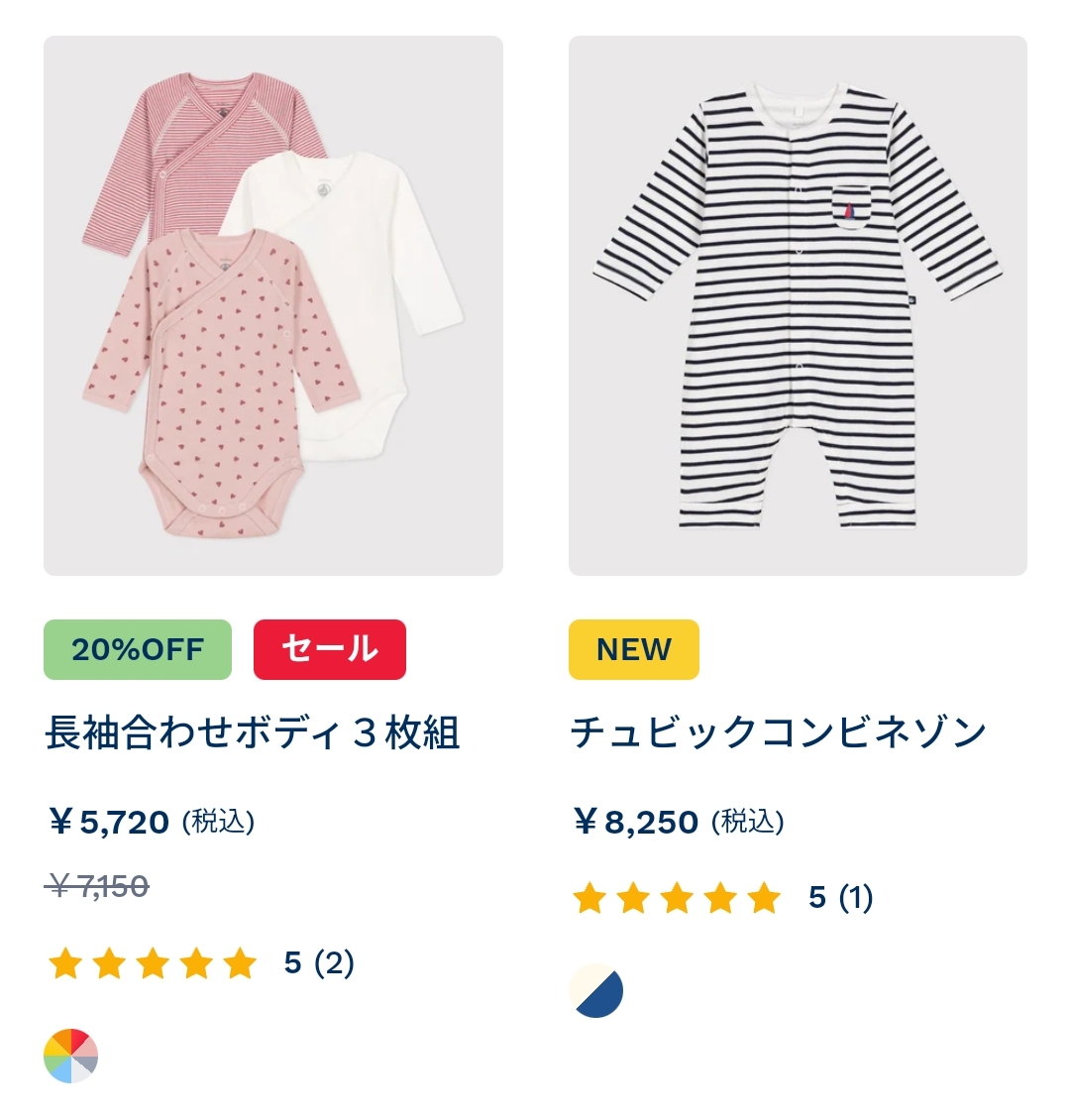Click the fifth star of the bodysuit rating
Viewport: 1070px width, 1120px height.
click(239, 962)
